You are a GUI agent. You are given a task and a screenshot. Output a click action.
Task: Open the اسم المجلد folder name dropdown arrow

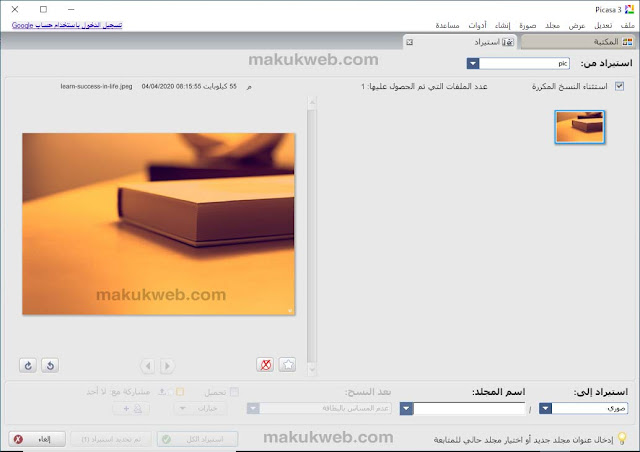(406, 408)
